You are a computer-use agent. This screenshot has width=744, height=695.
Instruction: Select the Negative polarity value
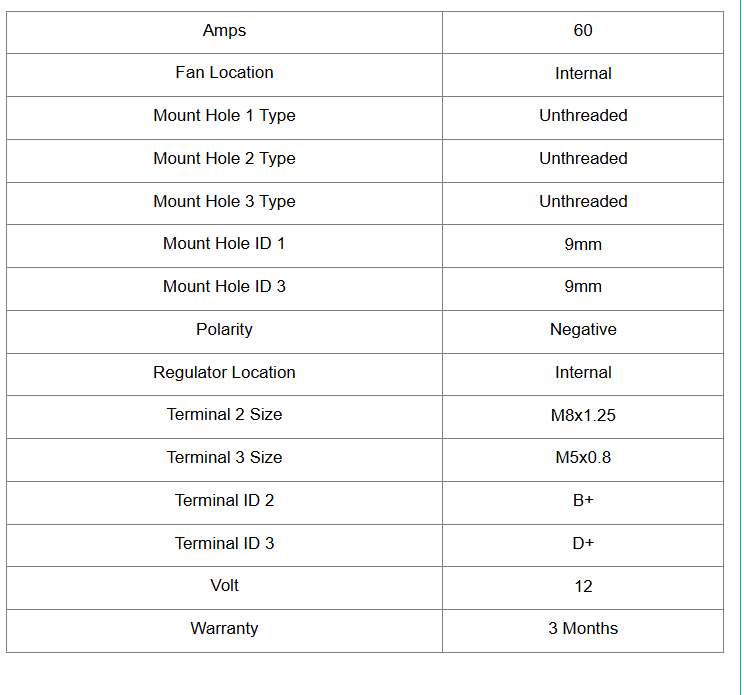tap(583, 330)
